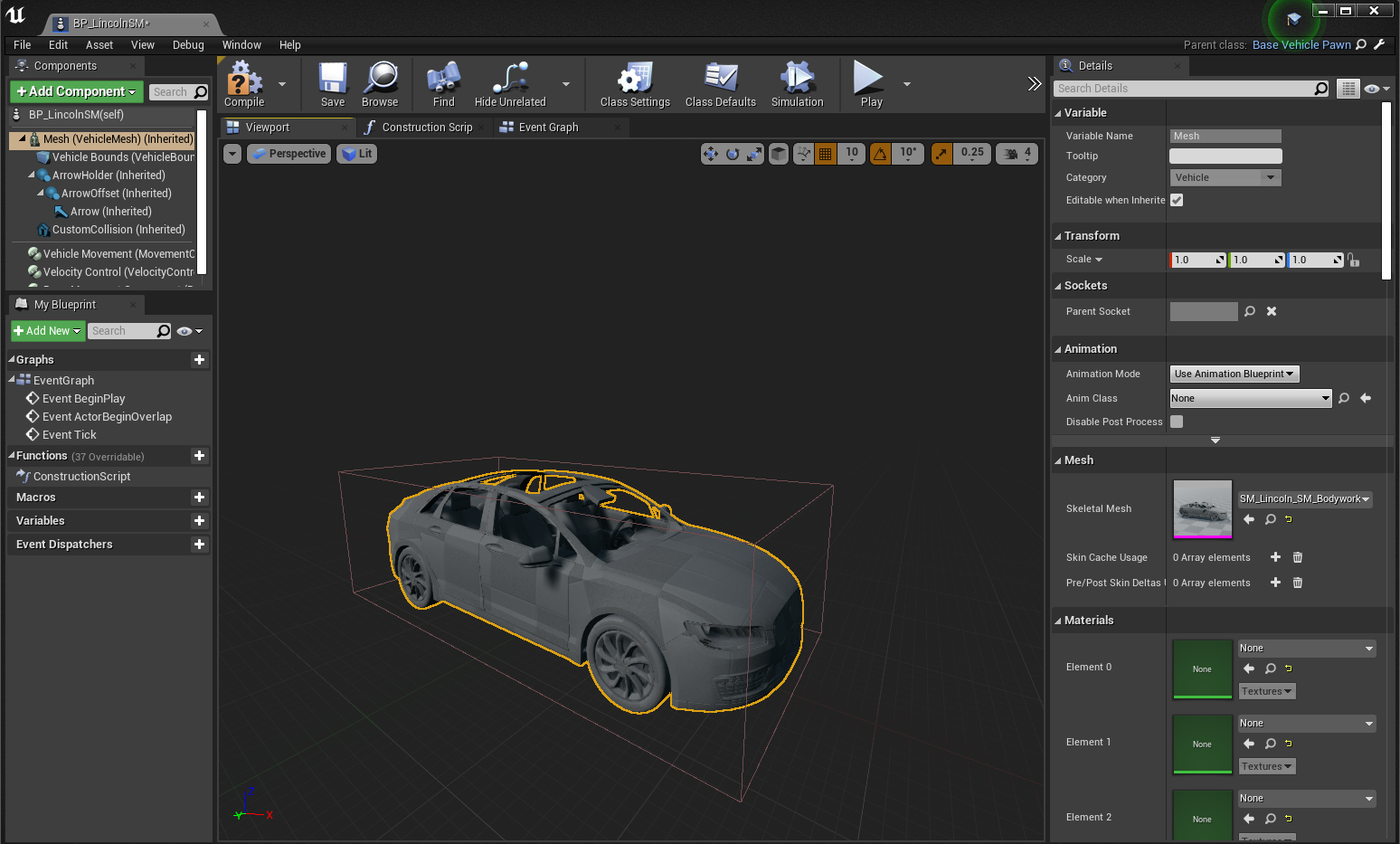Open the Anim Class dropdown
The width and height of the screenshot is (1400, 844).
click(x=1250, y=398)
